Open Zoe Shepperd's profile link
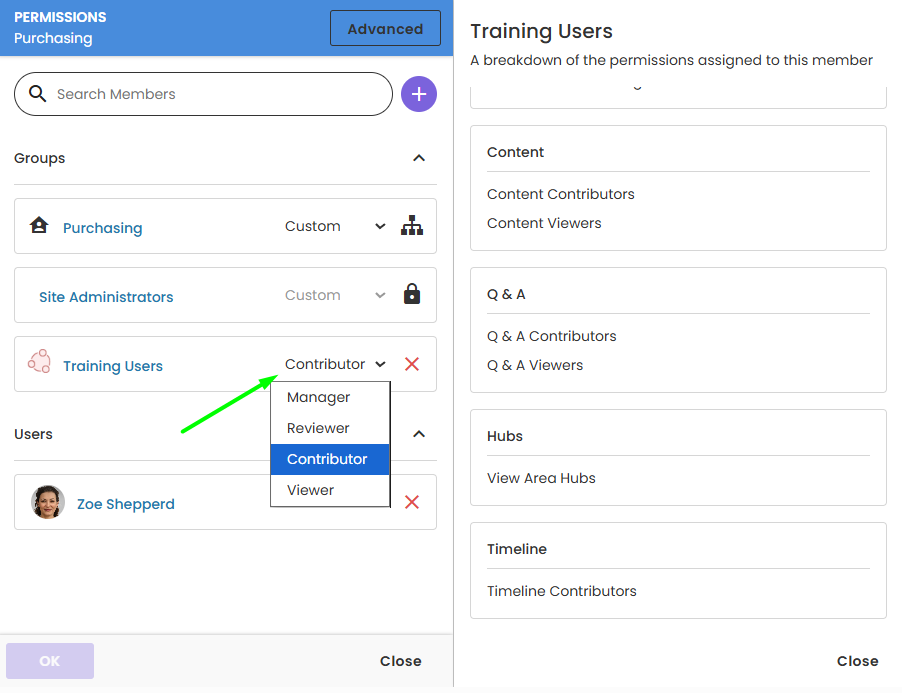The height and width of the screenshot is (693, 902). click(125, 504)
